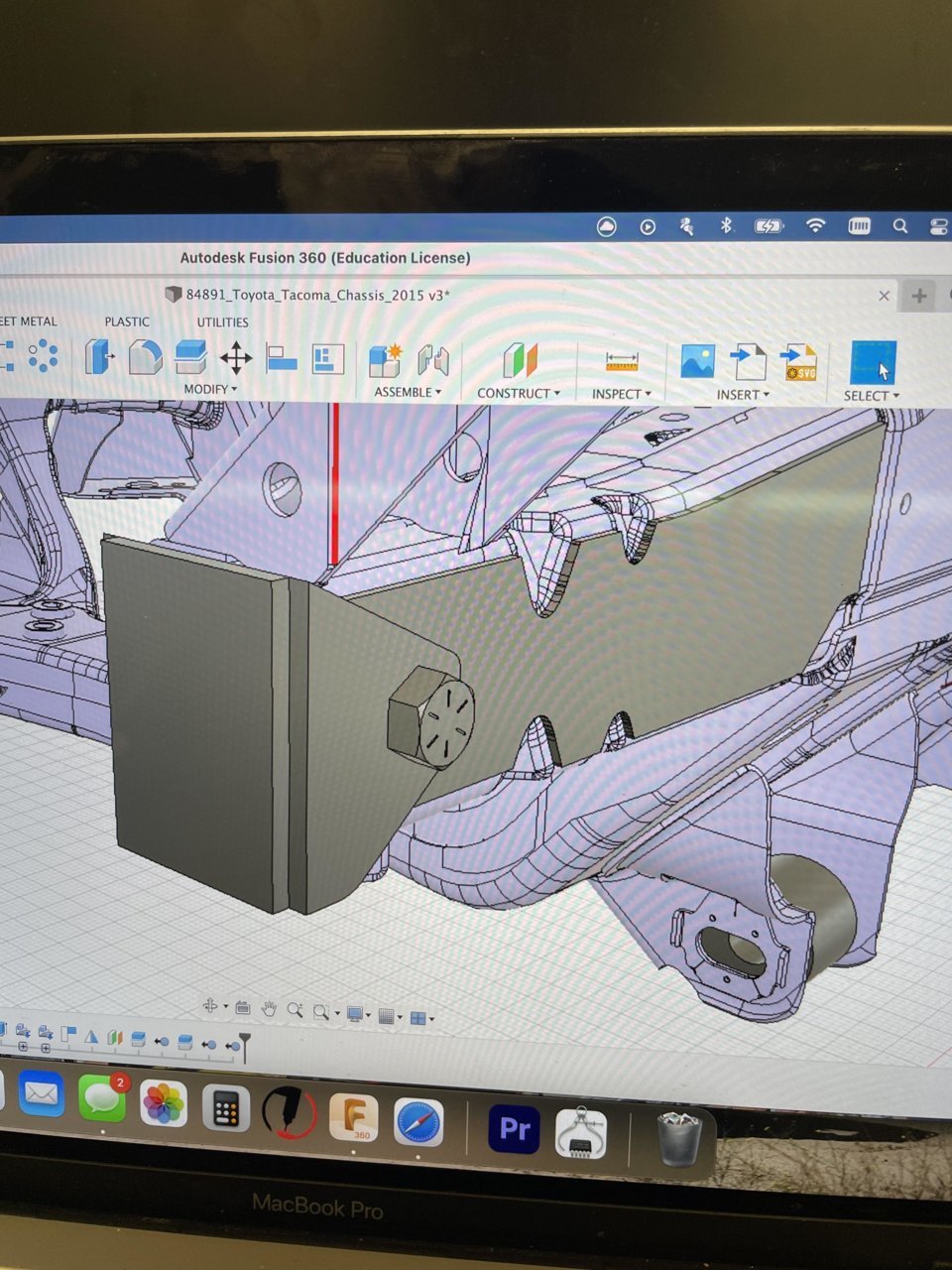Close the Toyota Tacoma Chassis document tab
The width and height of the screenshot is (952, 1270).
point(884,296)
